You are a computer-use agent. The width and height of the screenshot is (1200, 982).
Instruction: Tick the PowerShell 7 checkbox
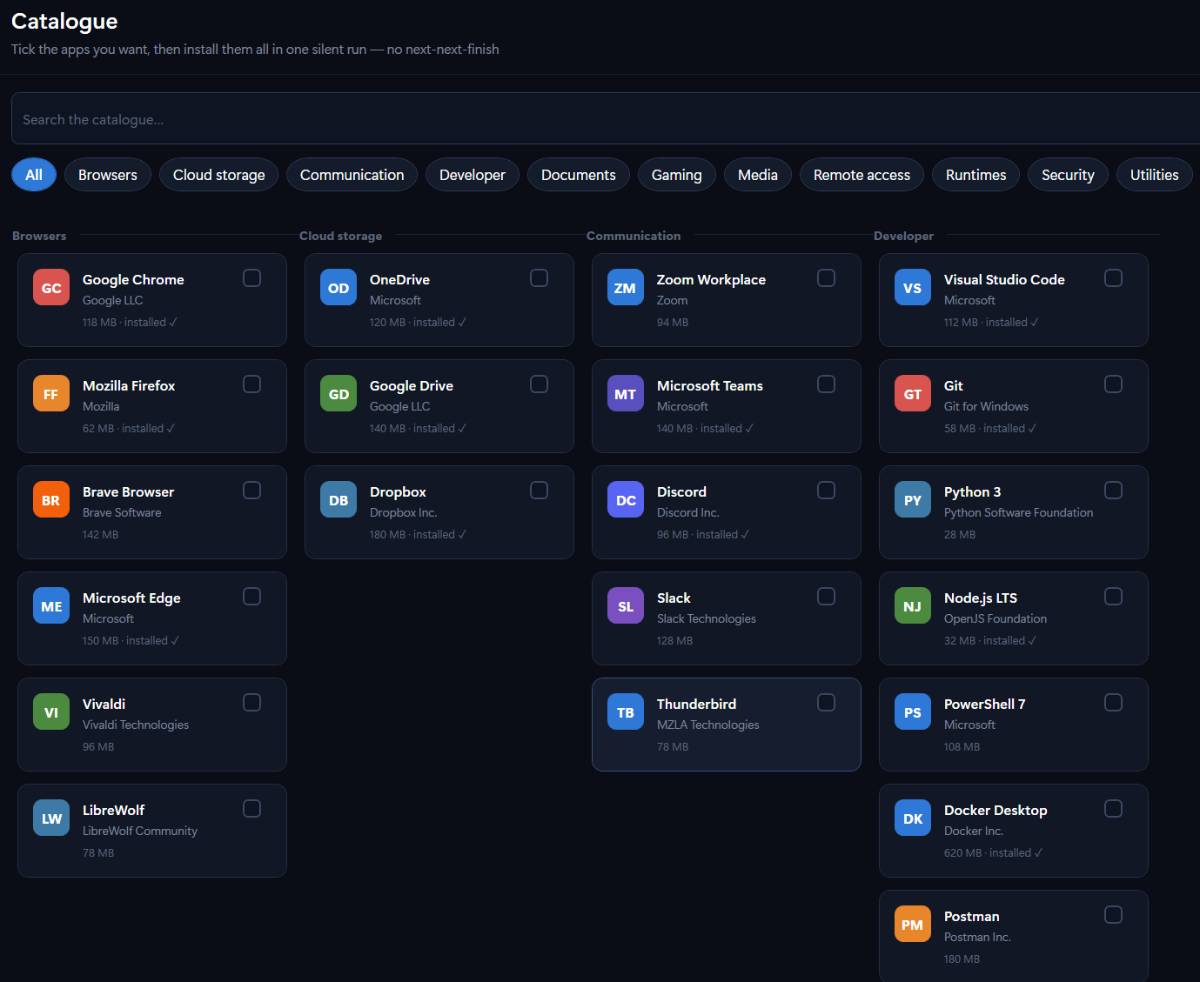click(1113, 702)
